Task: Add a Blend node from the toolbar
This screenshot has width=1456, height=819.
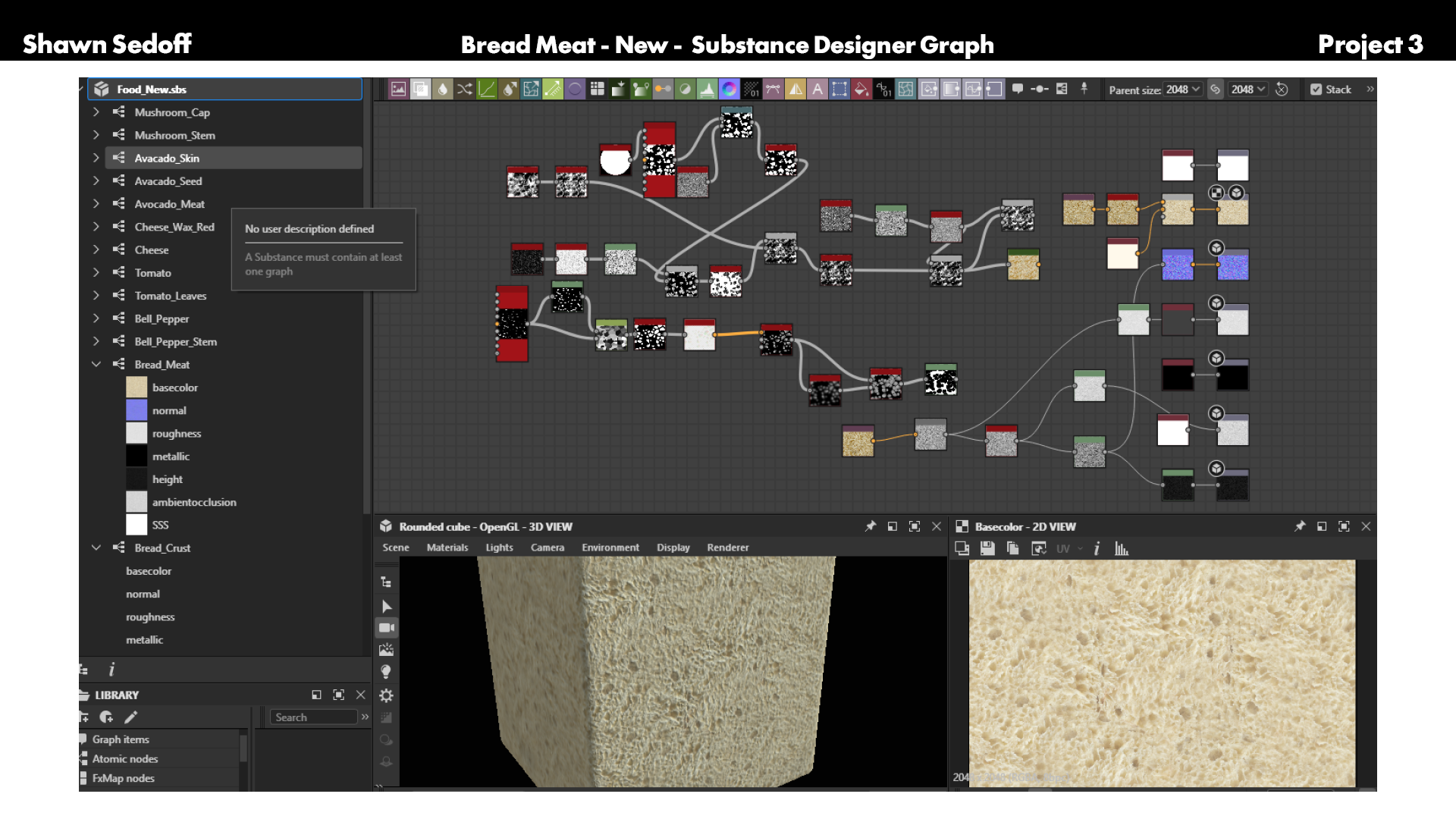Action: click(x=420, y=89)
